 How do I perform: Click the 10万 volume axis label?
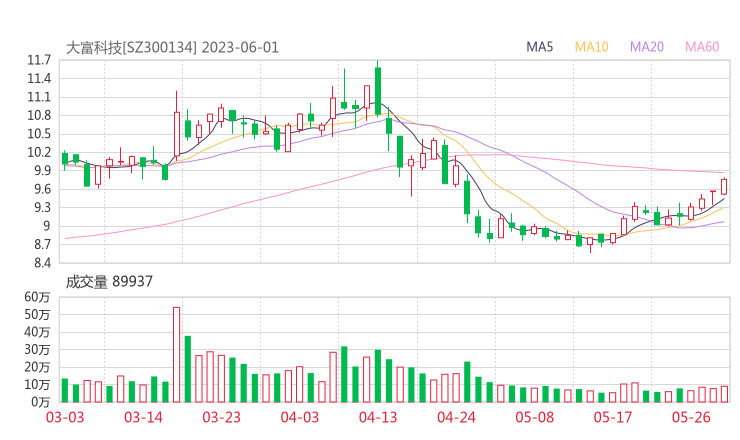tap(37, 385)
